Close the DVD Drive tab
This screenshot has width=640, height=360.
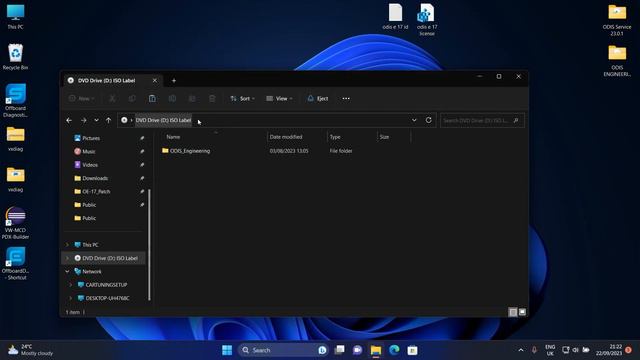click(155, 80)
